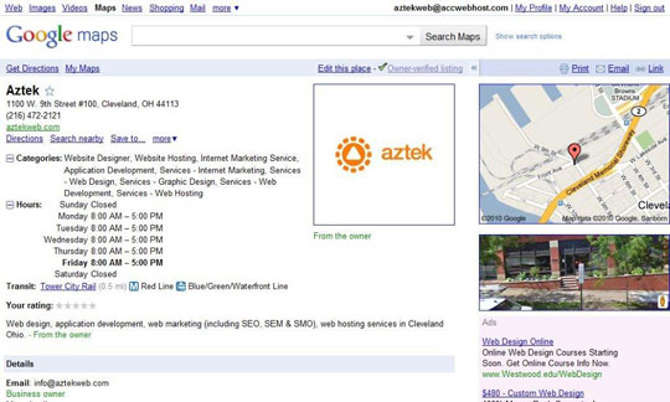Expand the listing's more options menu
Image resolution: width=670 pixels, height=402 pixels.
click(165, 138)
